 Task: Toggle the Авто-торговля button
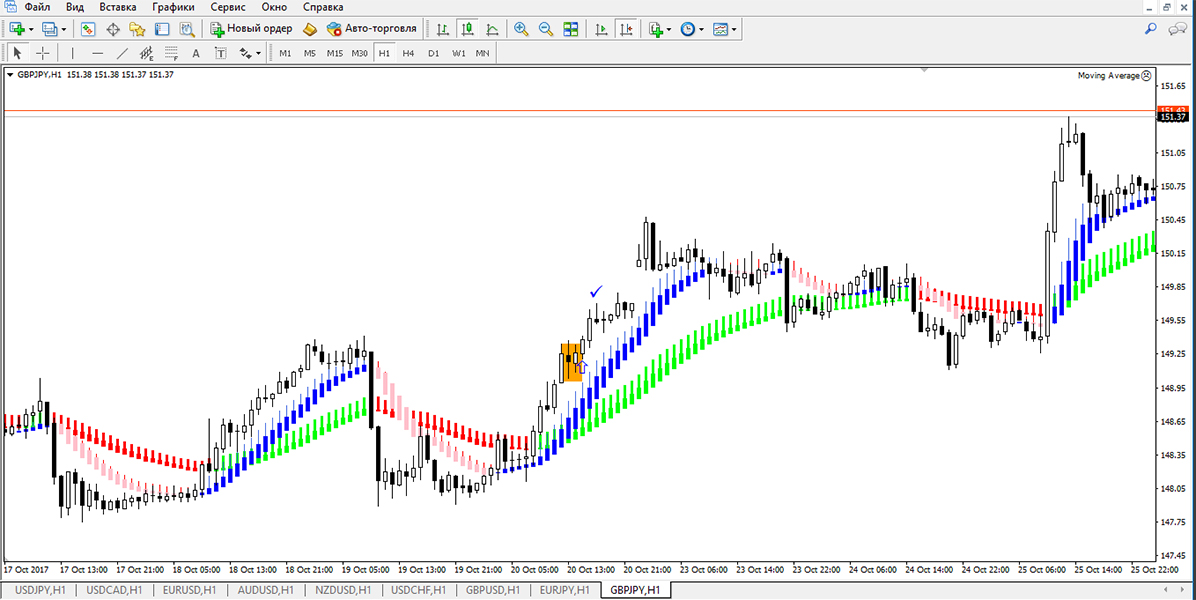[371, 29]
